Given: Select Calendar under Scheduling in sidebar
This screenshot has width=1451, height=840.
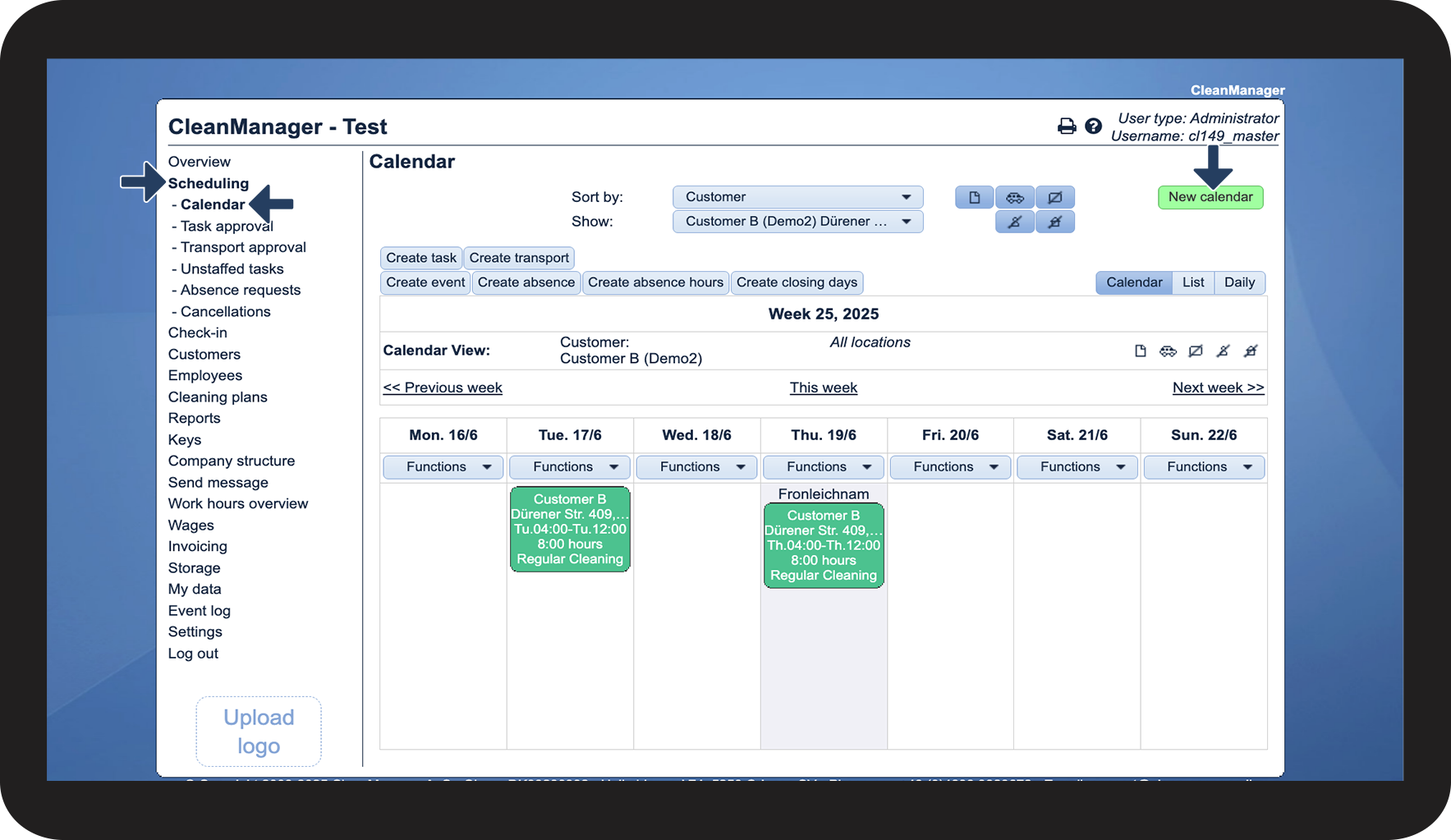Looking at the screenshot, I should (213, 204).
